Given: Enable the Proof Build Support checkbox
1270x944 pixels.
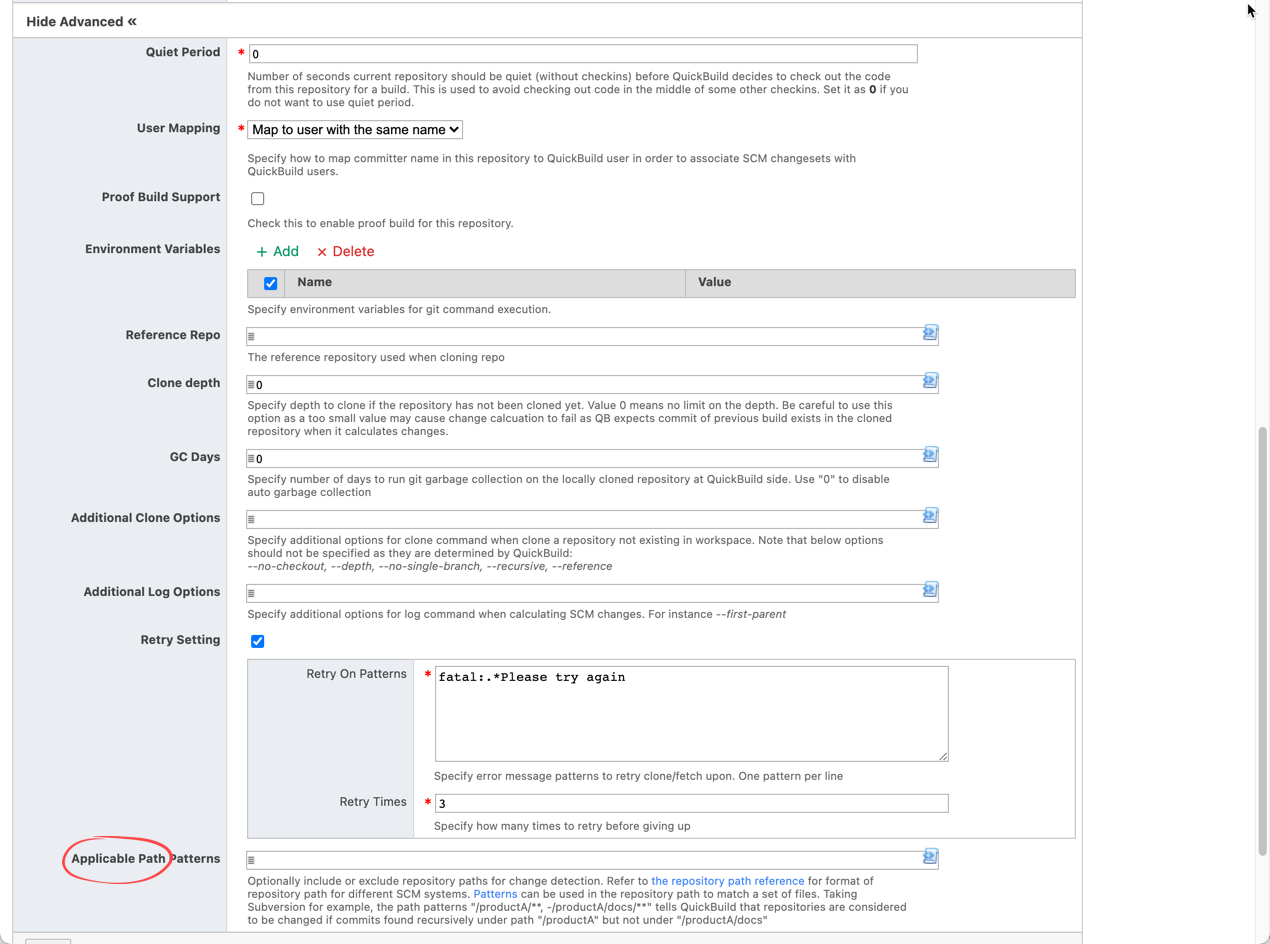Looking at the screenshot, I should [257, 198].
